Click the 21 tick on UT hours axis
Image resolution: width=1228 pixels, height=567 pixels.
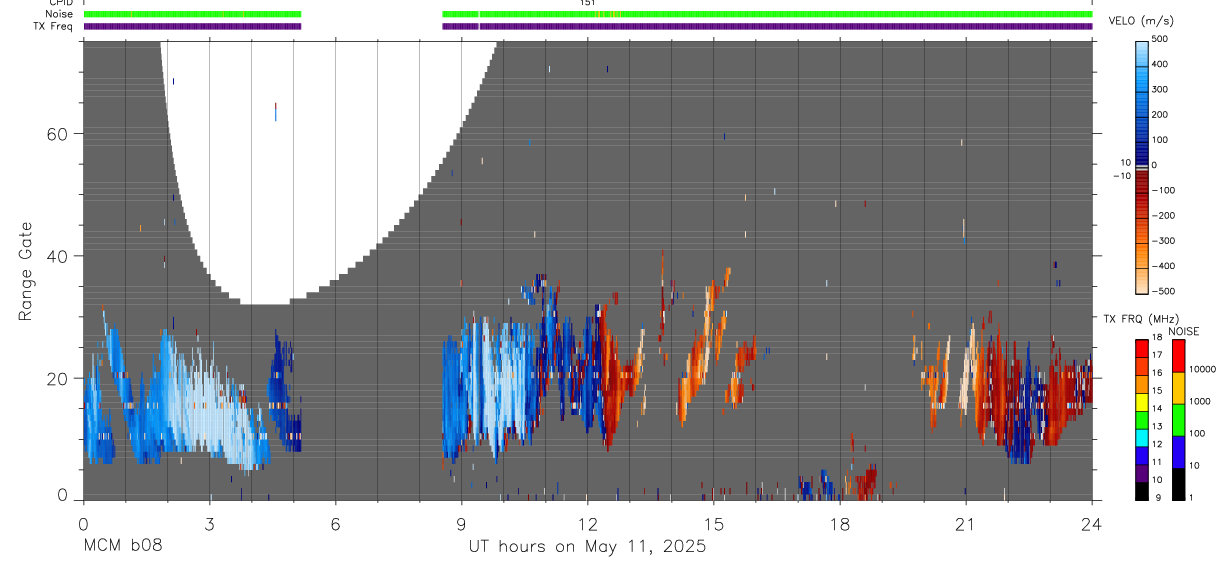(x=965, y=523)
